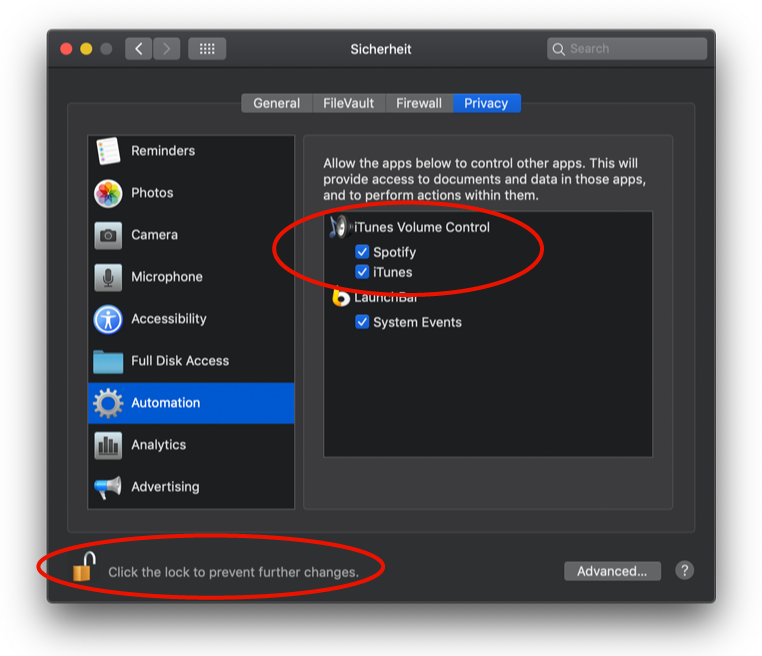Screen dimensions: 762x656
Task: Click the Advertising megaphone icon
Action: (108, 487)
